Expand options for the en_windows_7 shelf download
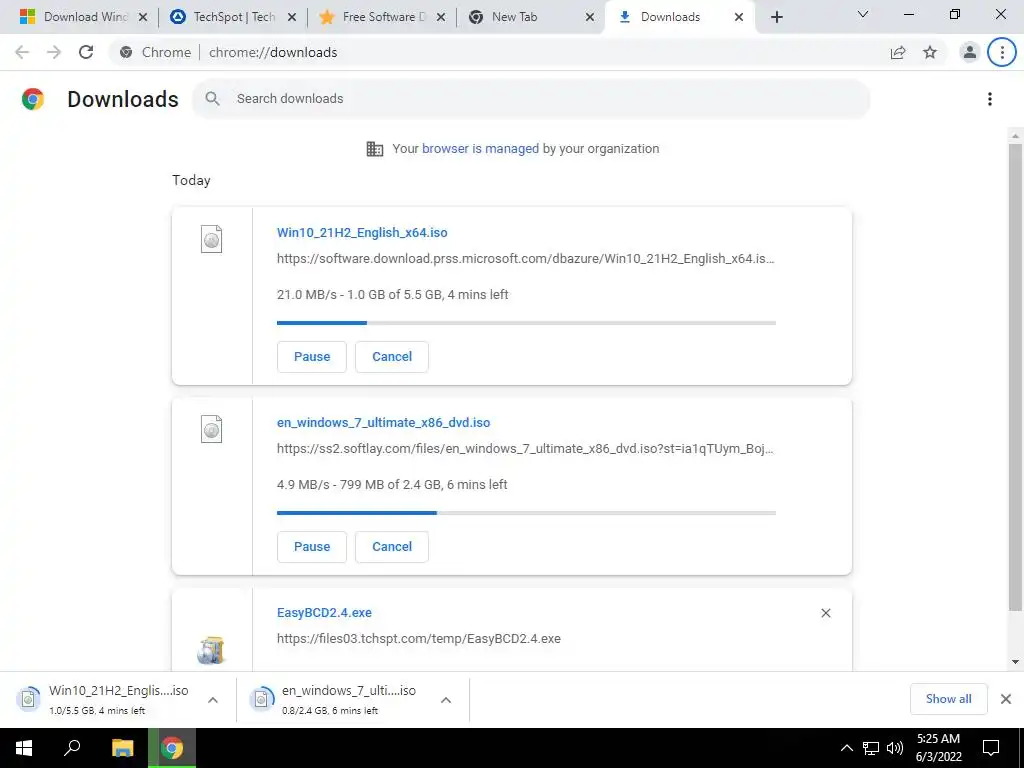This screenshot has height=768, width=1024. [x=445, y=699]
